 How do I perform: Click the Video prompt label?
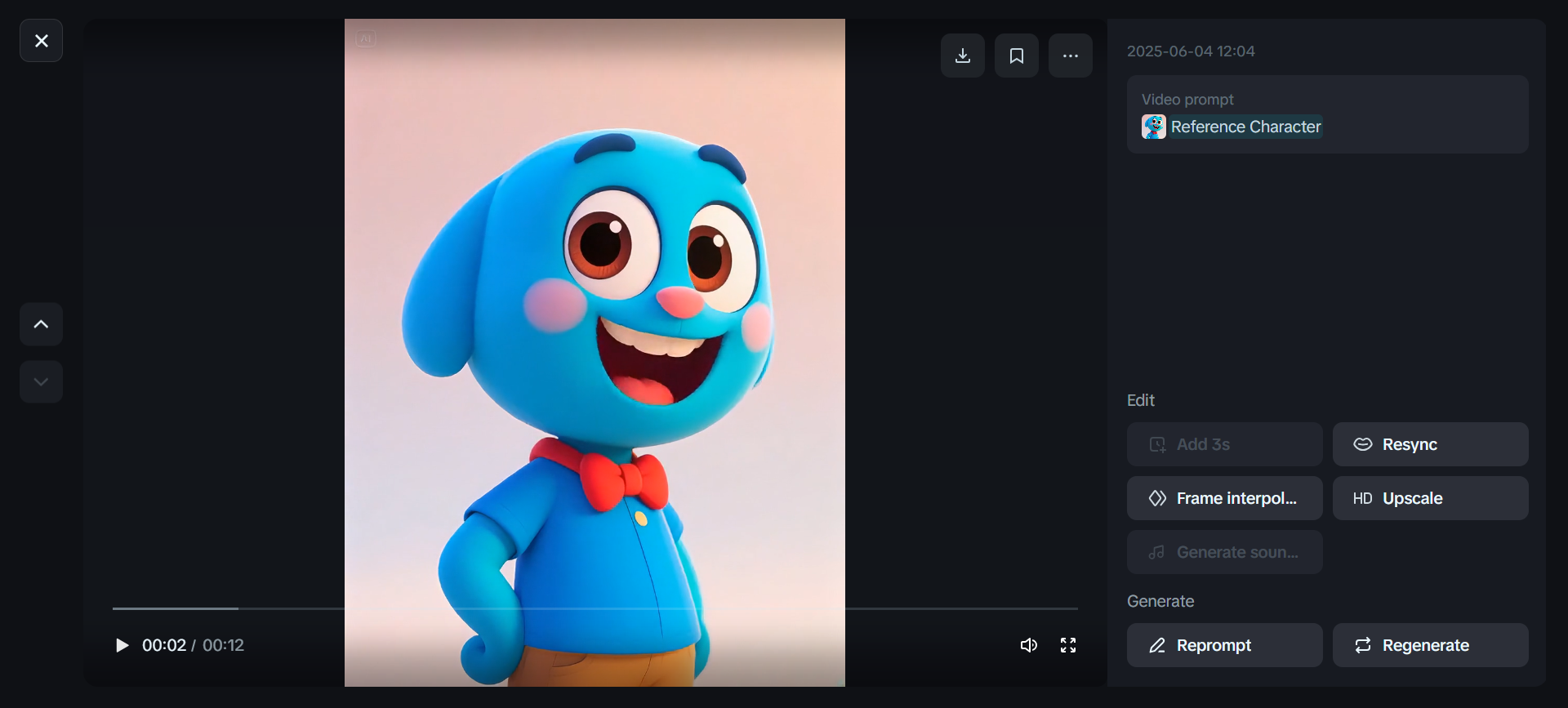1187,100
